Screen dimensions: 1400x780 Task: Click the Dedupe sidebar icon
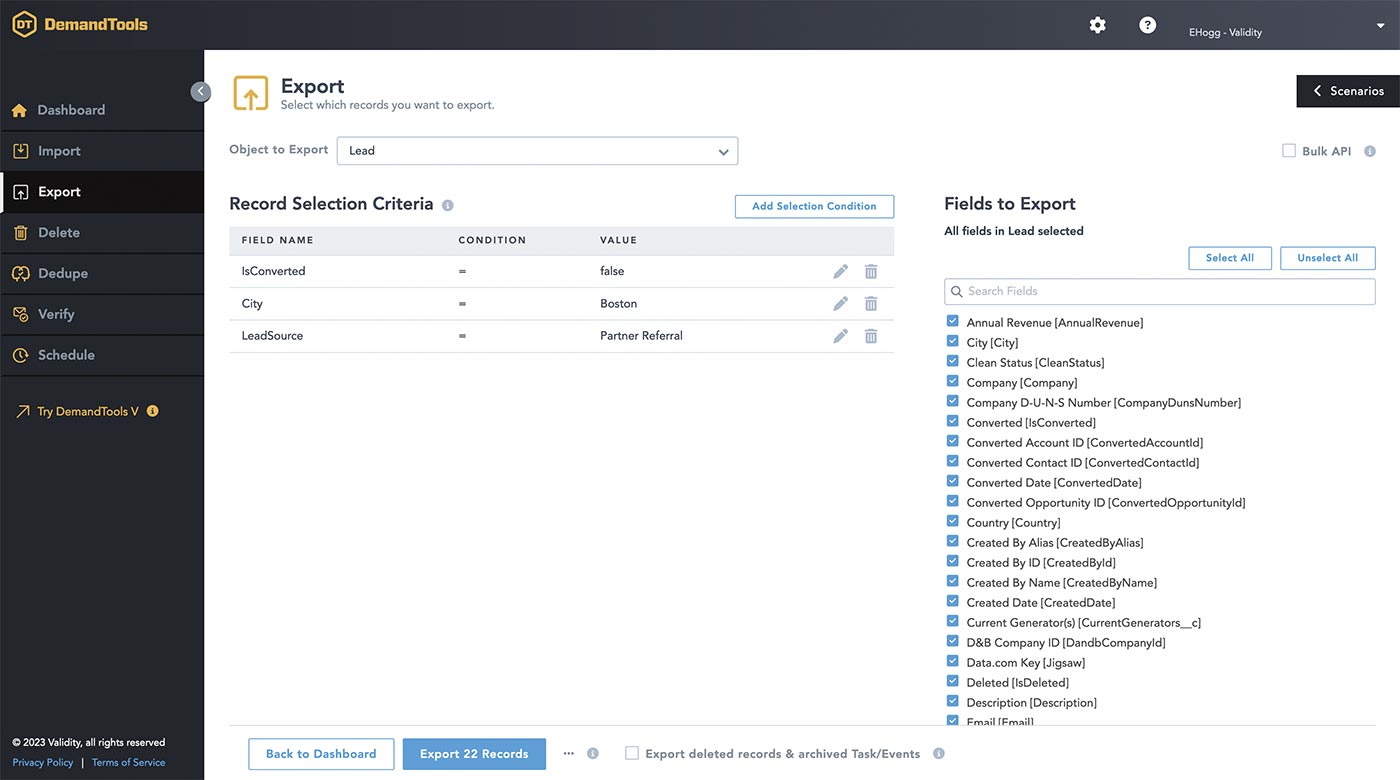point(19,273)
